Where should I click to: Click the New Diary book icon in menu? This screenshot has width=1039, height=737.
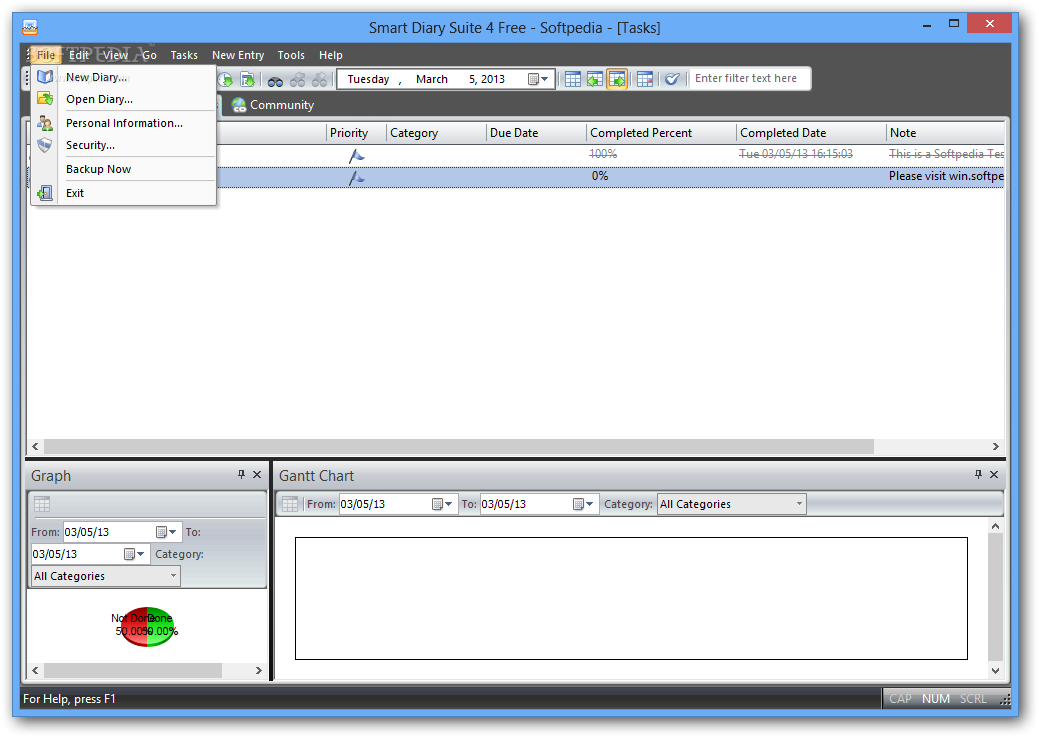[45, 77]
